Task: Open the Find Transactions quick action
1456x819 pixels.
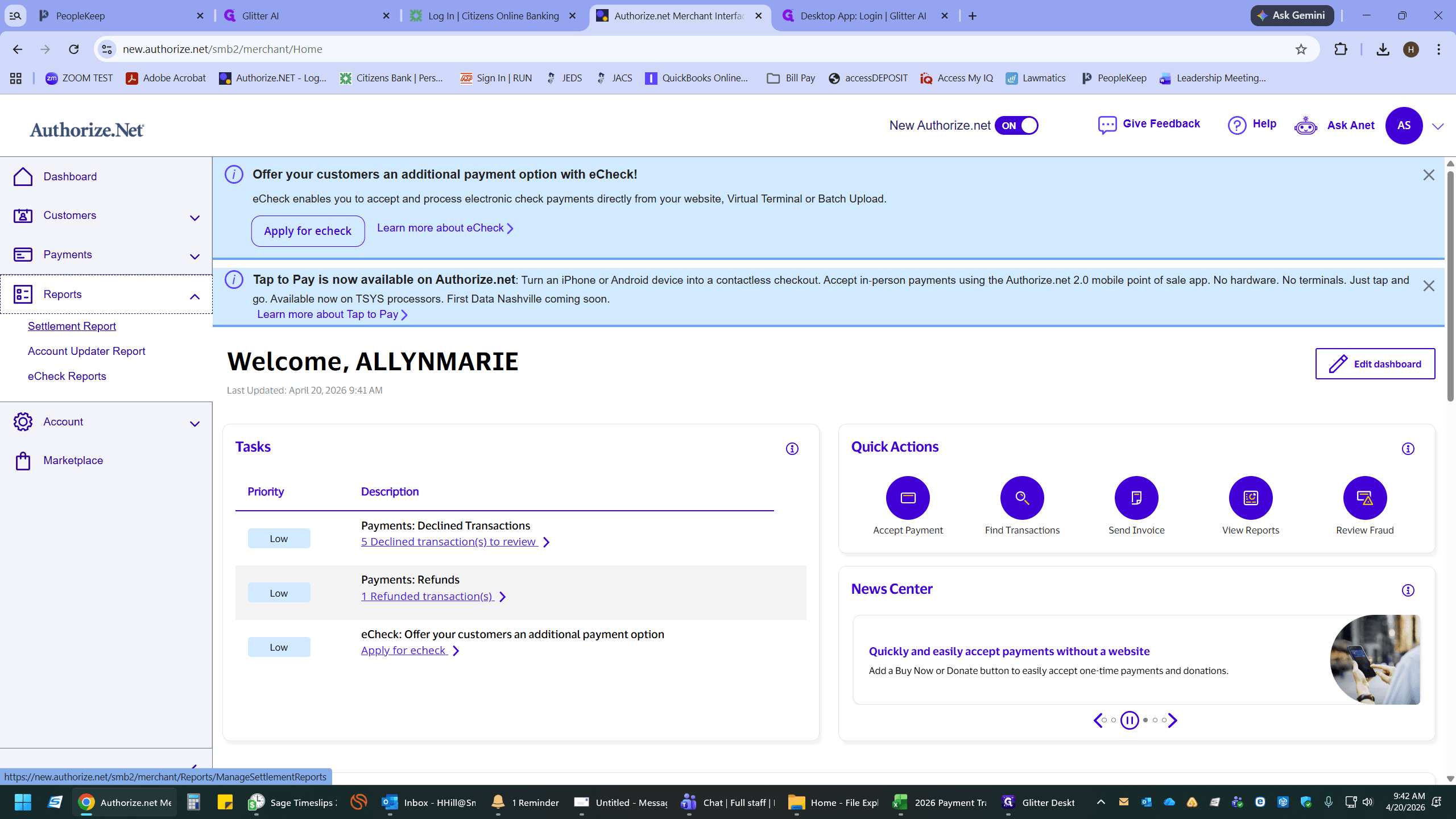Action: 1022,498
